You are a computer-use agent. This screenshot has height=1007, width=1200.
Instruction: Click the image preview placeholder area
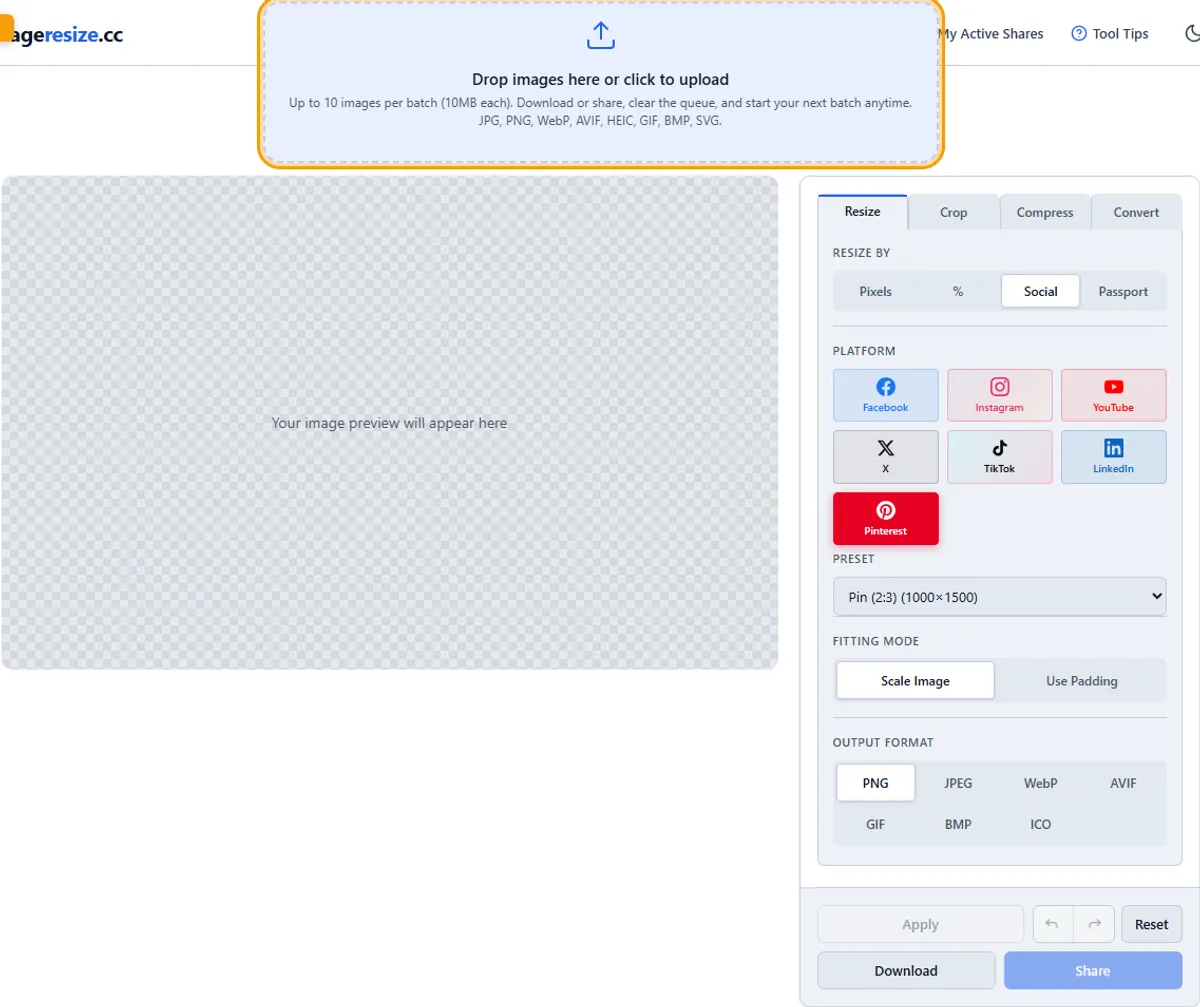point(390,423)
